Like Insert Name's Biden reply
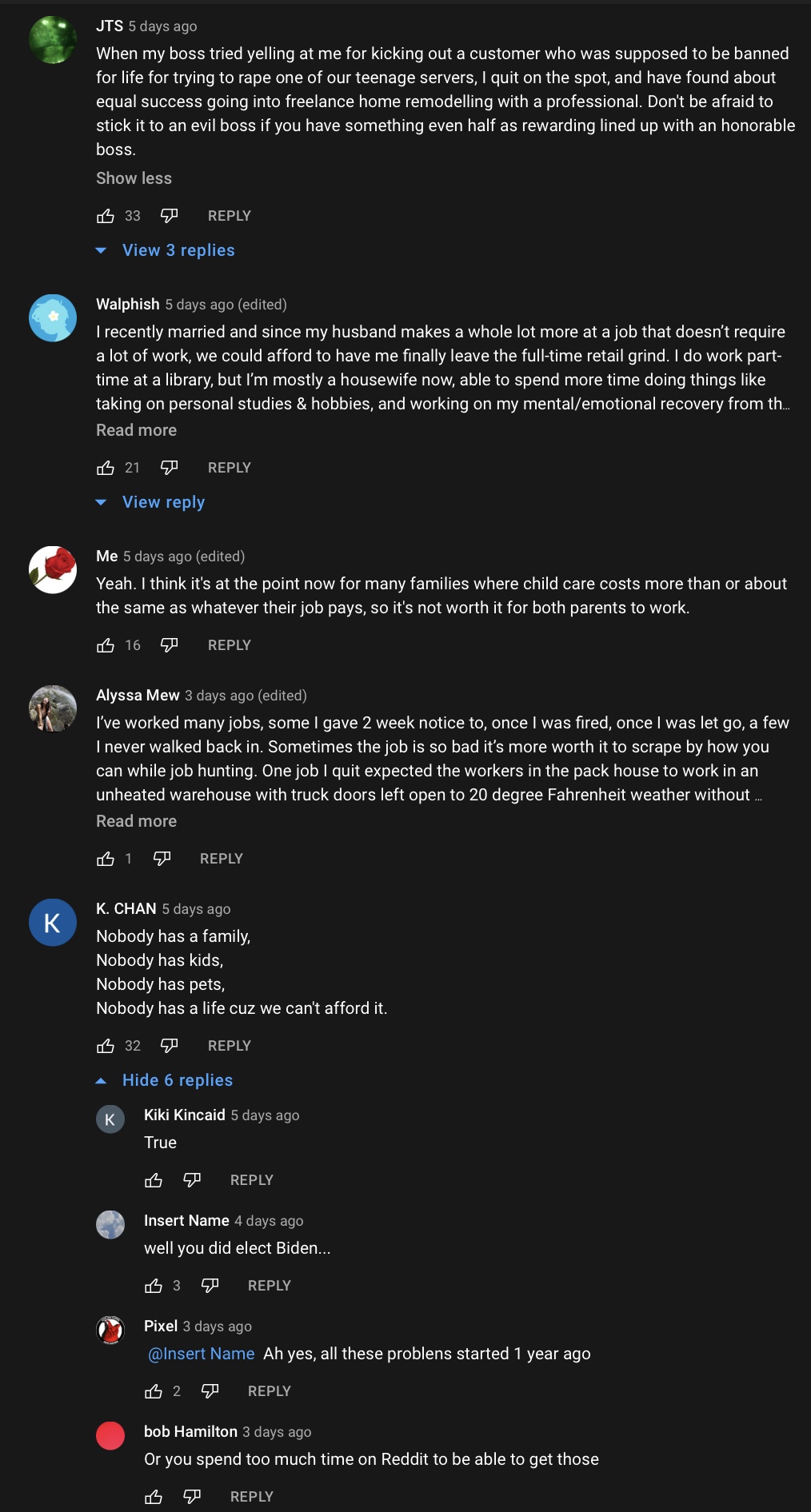Image resolution: width=811 pixels, height=1512 pixels. 154,1286
